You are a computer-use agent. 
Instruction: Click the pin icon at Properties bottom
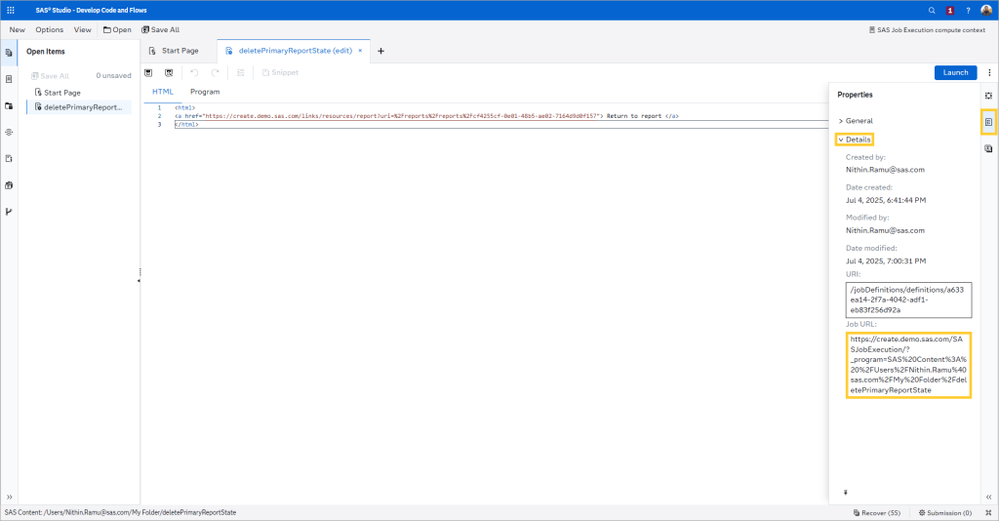tap(845, 492)
